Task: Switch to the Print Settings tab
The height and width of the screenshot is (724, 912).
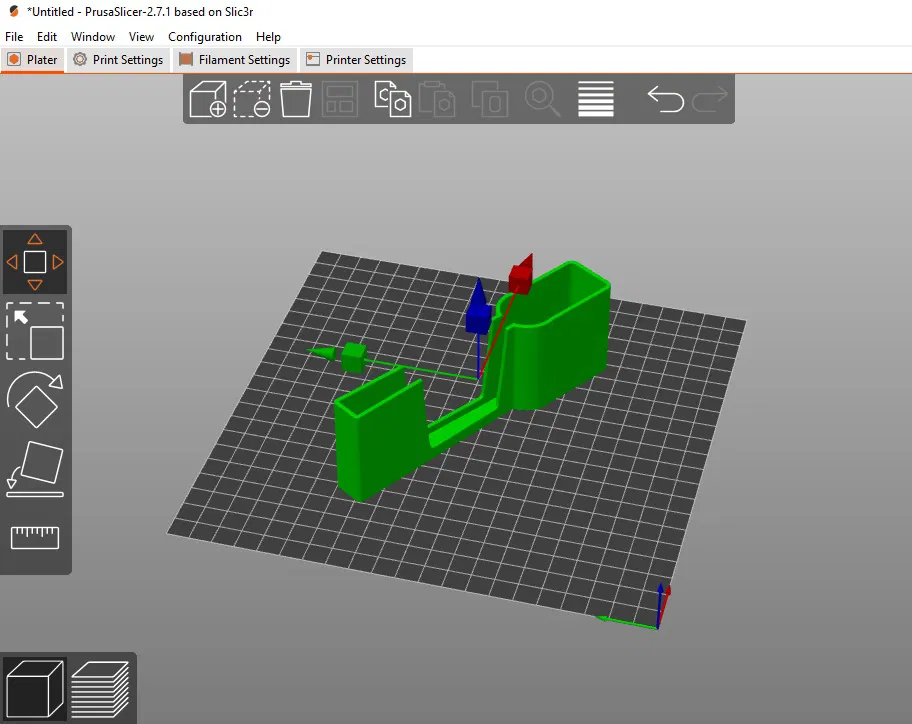Action: [119, 60]
